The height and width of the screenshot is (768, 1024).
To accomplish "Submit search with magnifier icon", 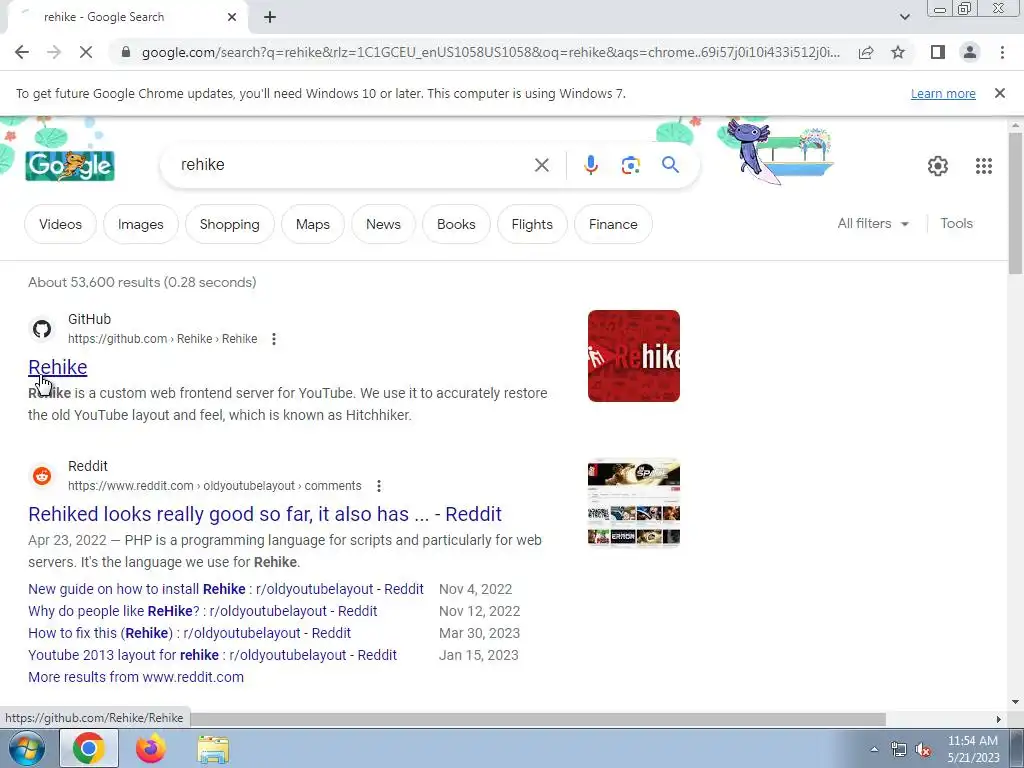I will [x=670, y=165].
